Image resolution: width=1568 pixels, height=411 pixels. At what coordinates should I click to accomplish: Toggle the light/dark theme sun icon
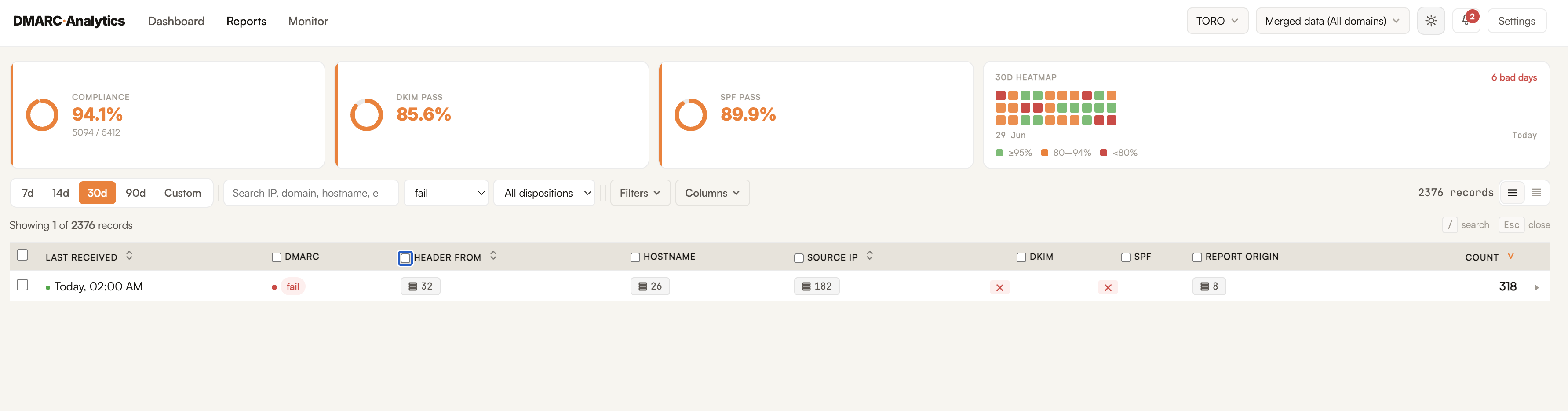1430,21
